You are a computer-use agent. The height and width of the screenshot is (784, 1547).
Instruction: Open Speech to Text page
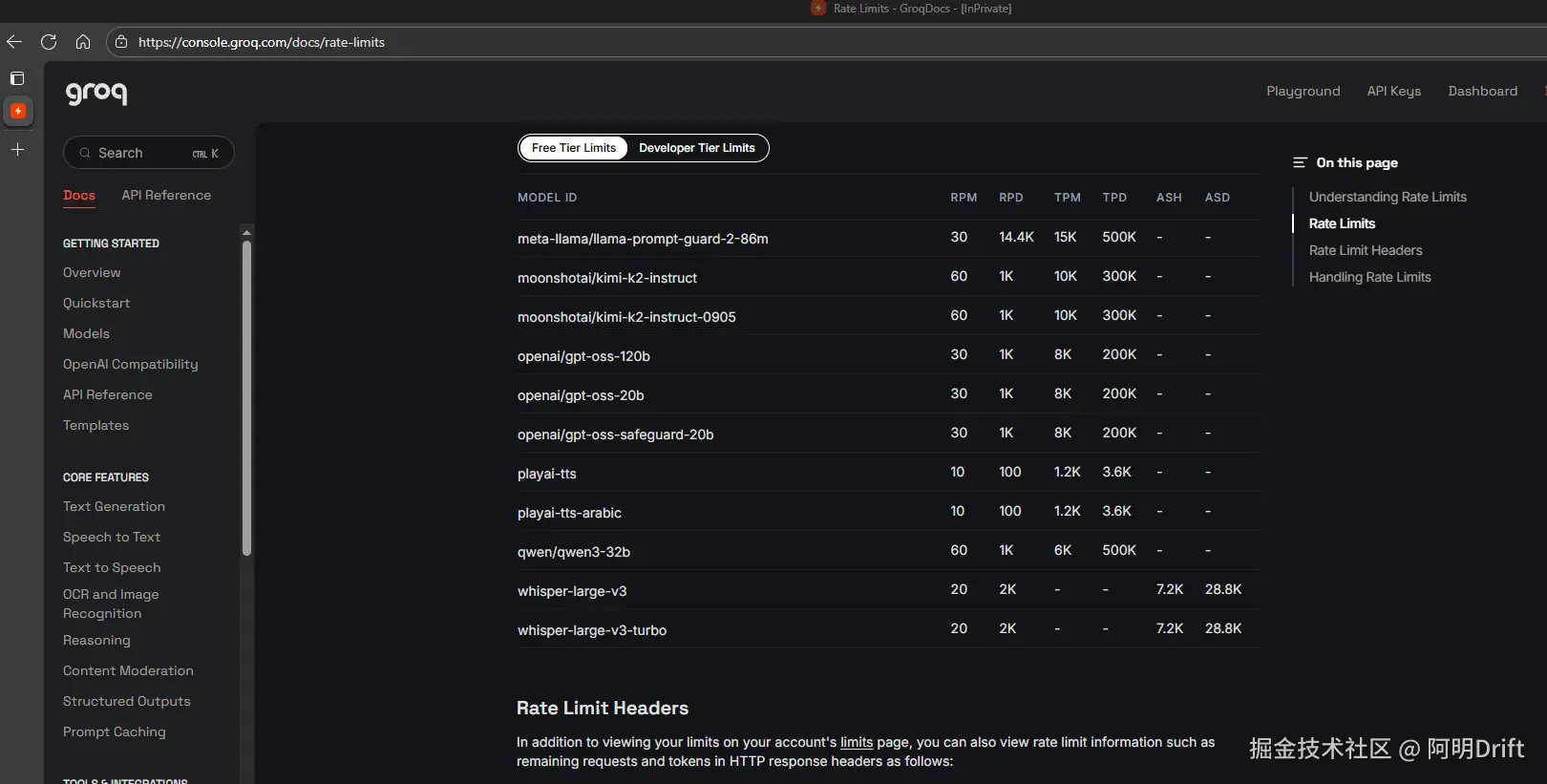[112, 537]
